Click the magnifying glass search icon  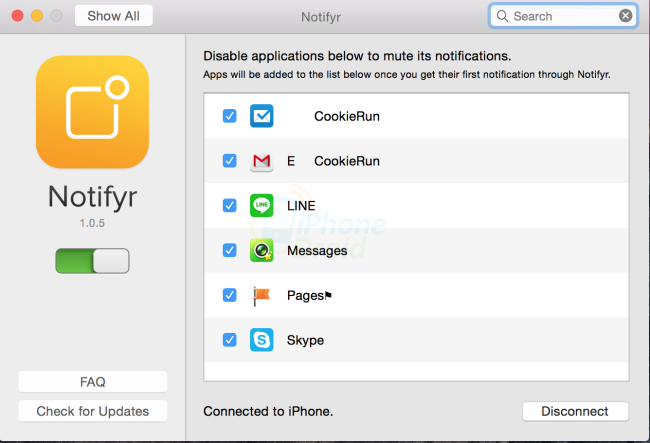coord(502,16)
